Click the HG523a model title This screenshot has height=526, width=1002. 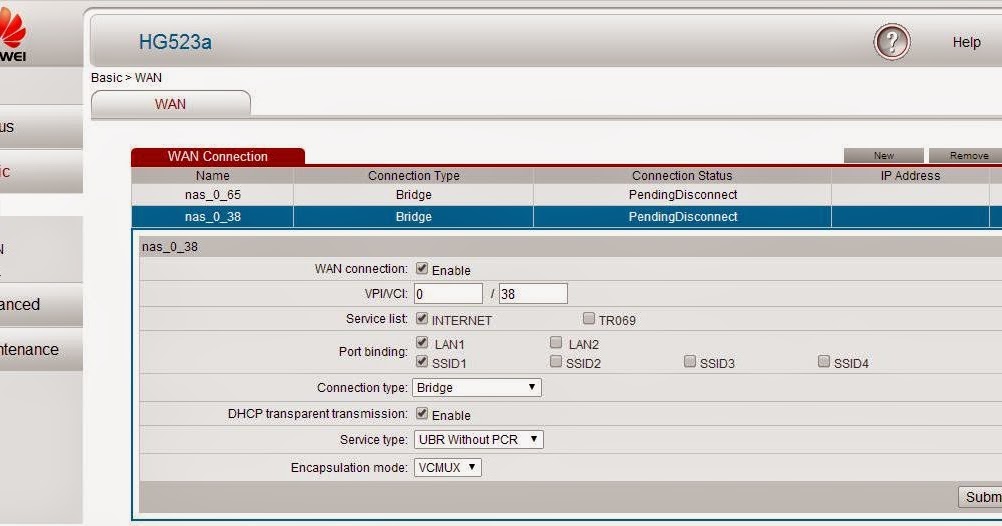pyautogui.click(x=175, y=42)
